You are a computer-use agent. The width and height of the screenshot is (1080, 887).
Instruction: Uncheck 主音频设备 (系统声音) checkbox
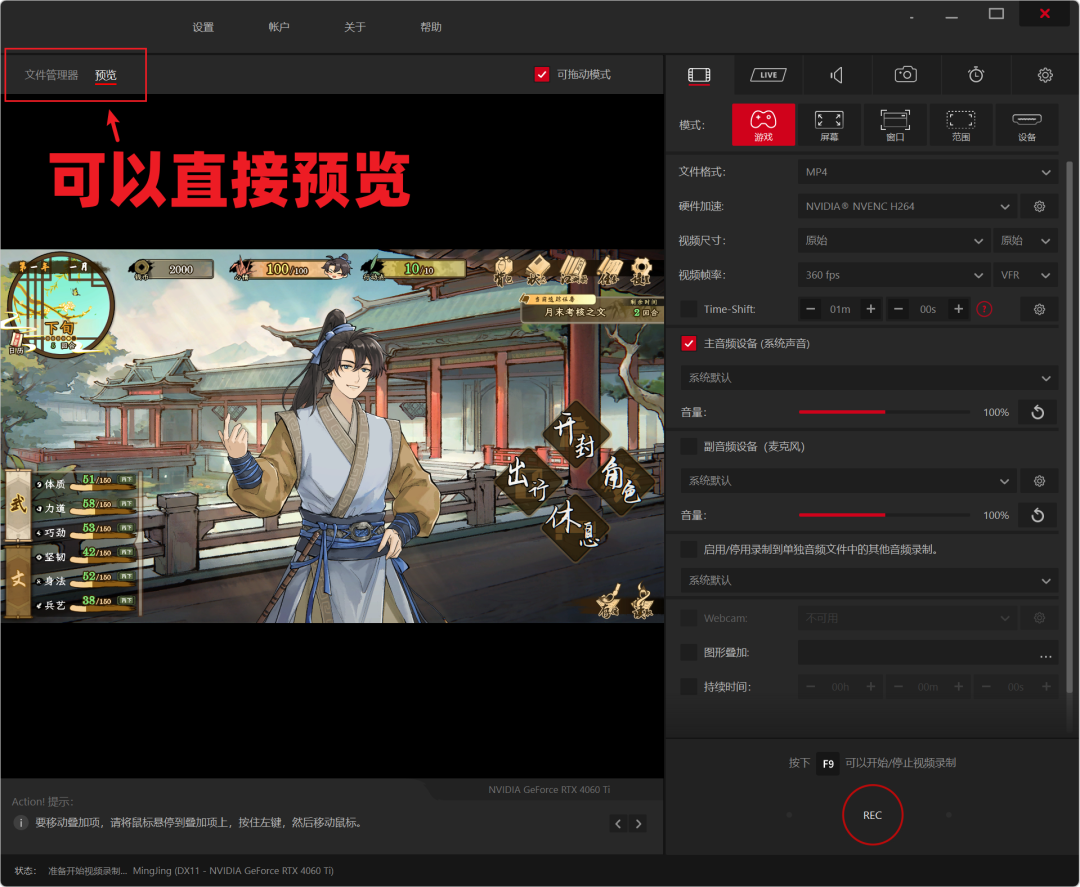(689, 343)
